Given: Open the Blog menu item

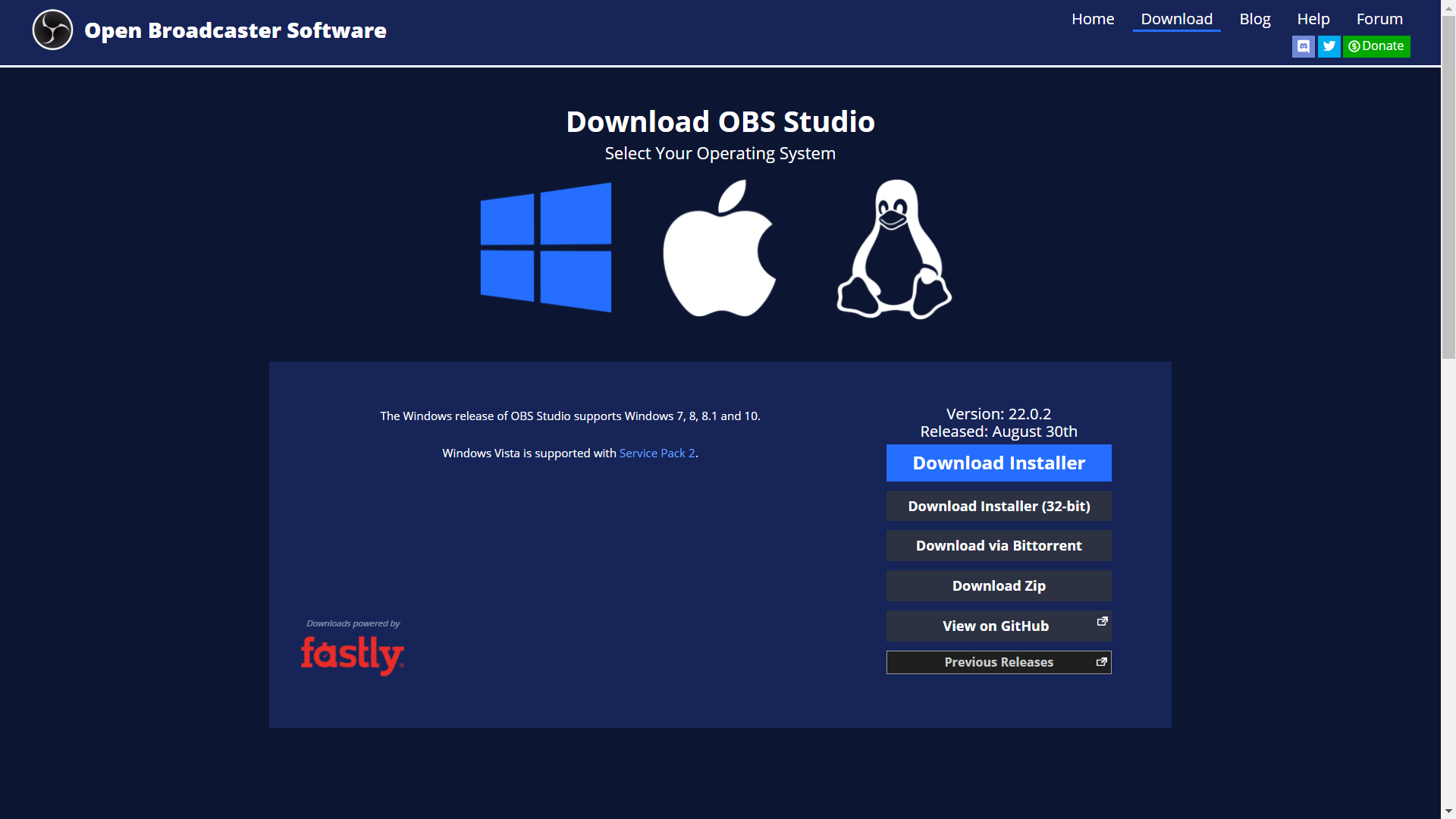Looking at the screenshot, I should 1254,19.
